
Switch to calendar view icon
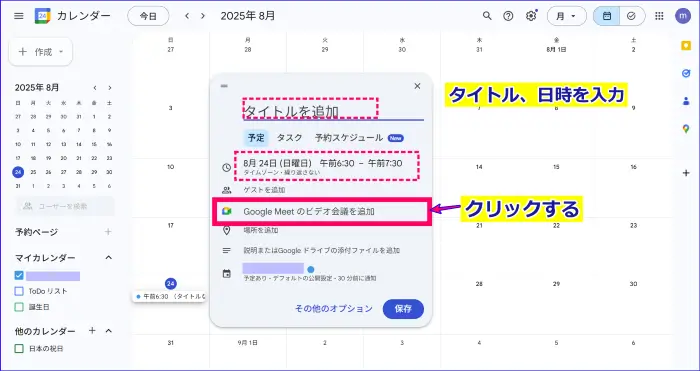607,16
